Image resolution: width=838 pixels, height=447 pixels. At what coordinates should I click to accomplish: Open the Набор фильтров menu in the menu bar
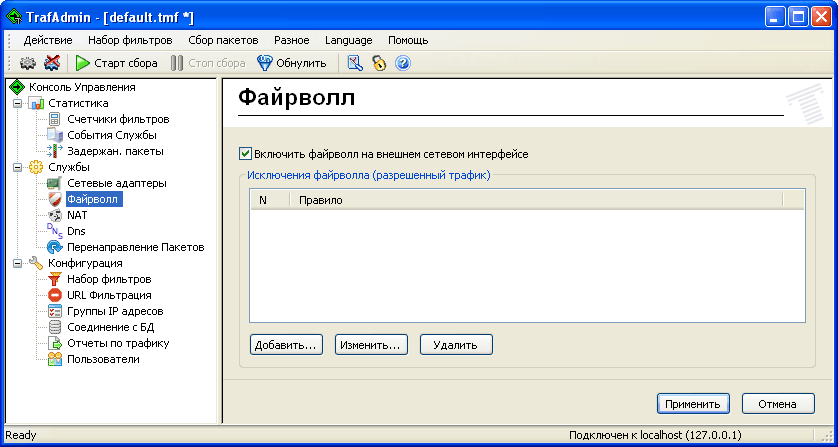[x=130, y=40]
